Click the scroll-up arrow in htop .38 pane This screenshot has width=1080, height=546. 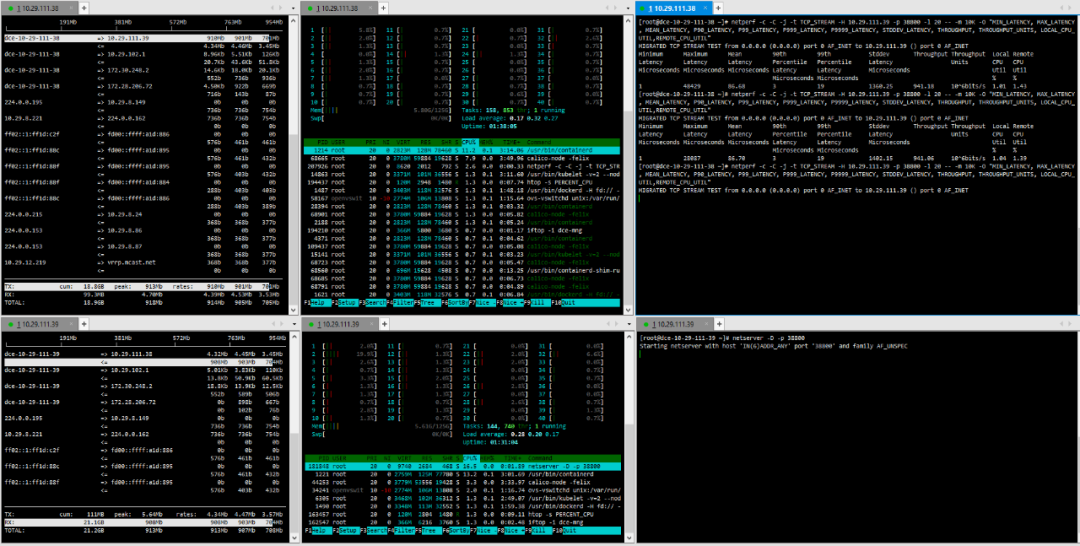tap(627, 20)
